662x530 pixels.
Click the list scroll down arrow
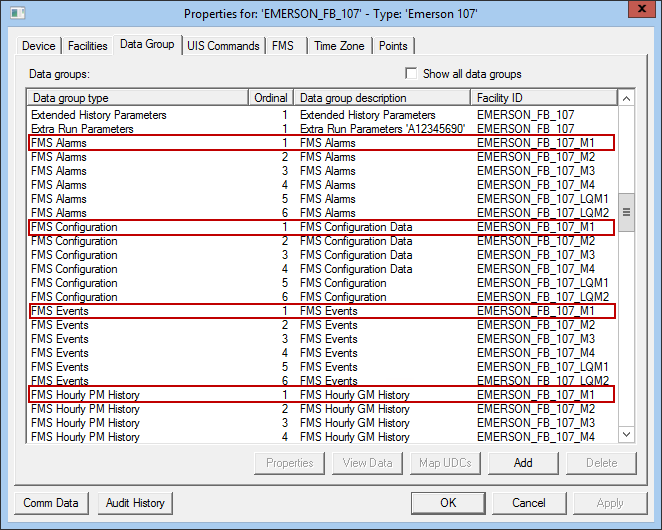point(627,434)
